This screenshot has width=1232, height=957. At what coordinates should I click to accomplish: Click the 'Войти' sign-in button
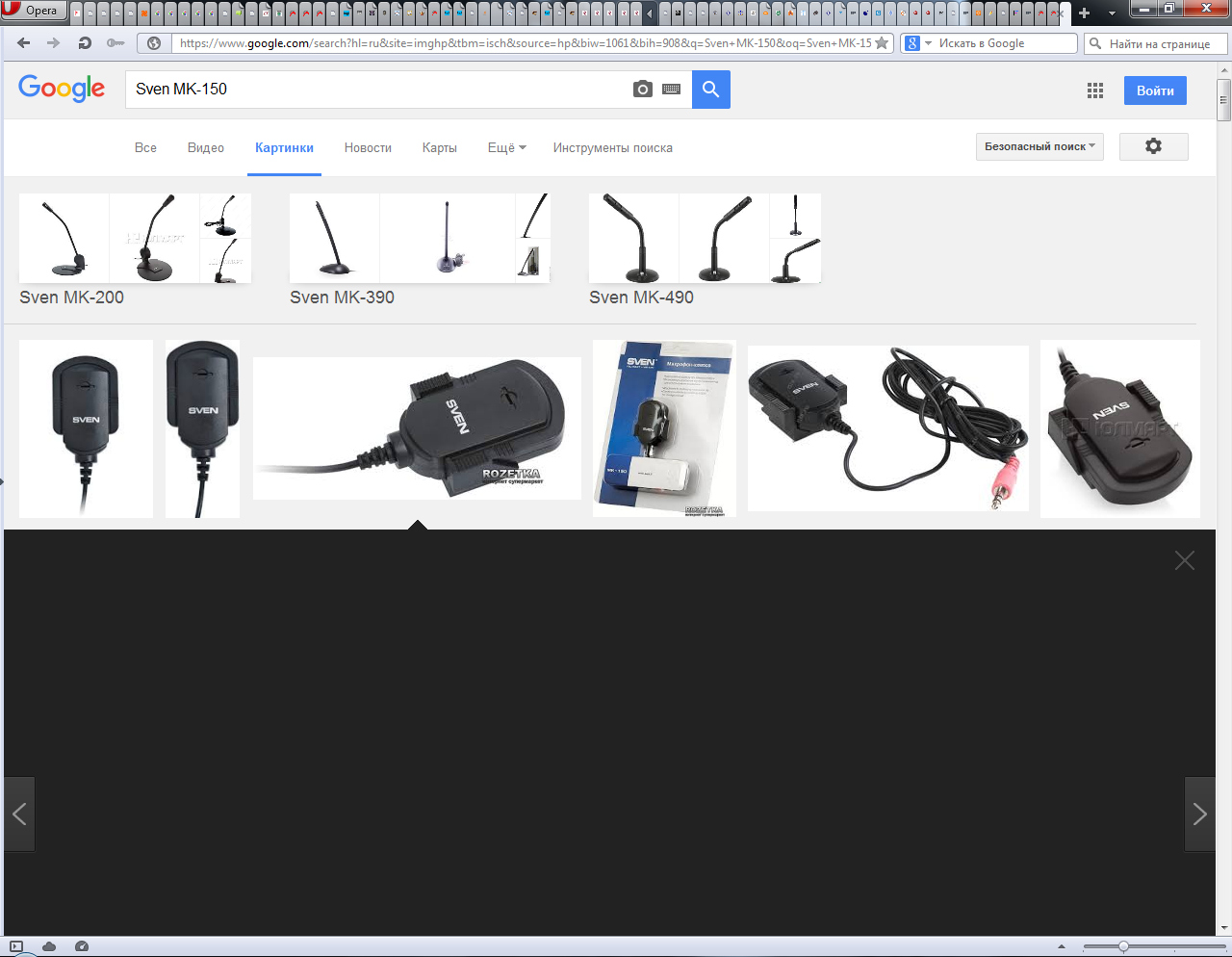click(1155, 91)
